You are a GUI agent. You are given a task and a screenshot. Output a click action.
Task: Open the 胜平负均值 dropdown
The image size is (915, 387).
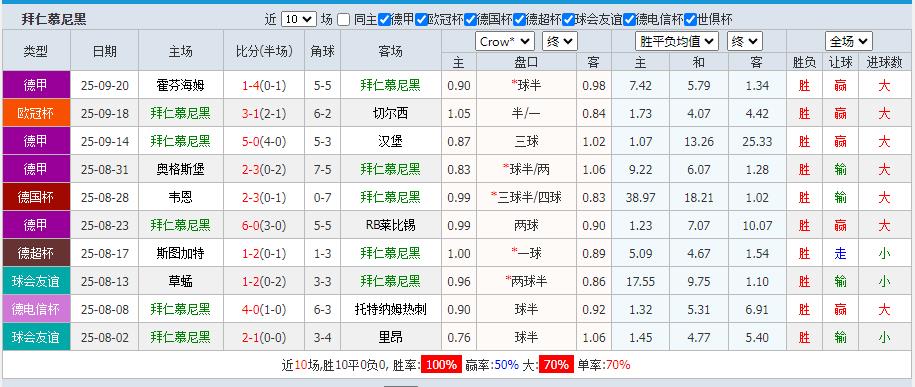[x=676, y=41]
